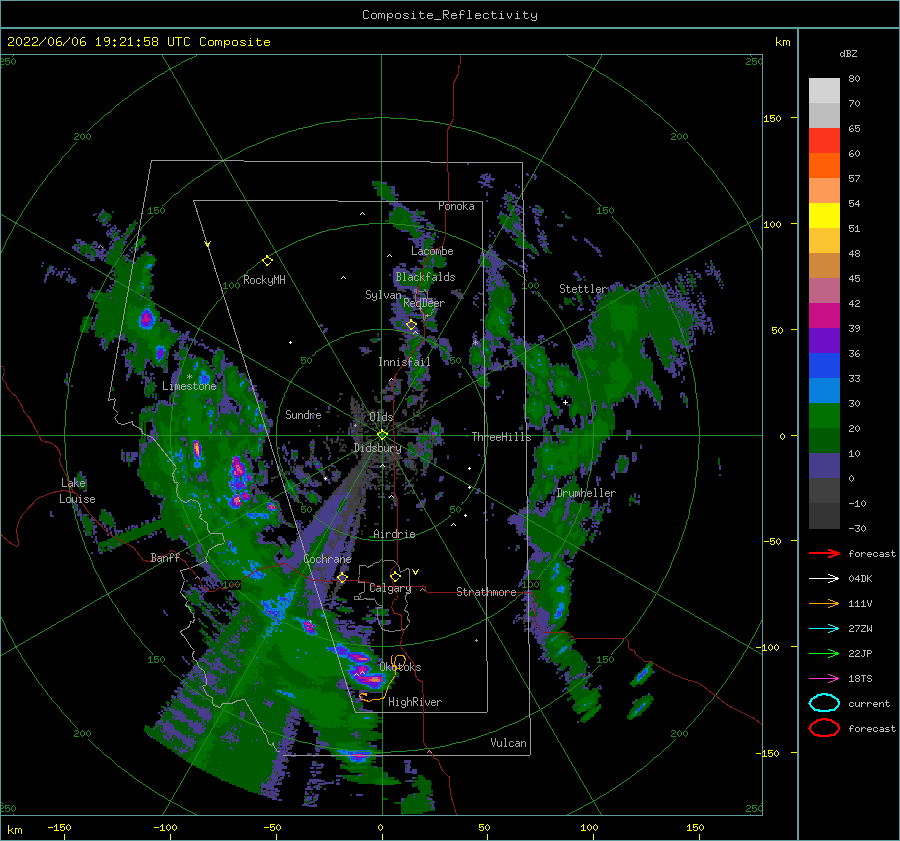Click the orange 111V arrow icon

pos(824,603)
